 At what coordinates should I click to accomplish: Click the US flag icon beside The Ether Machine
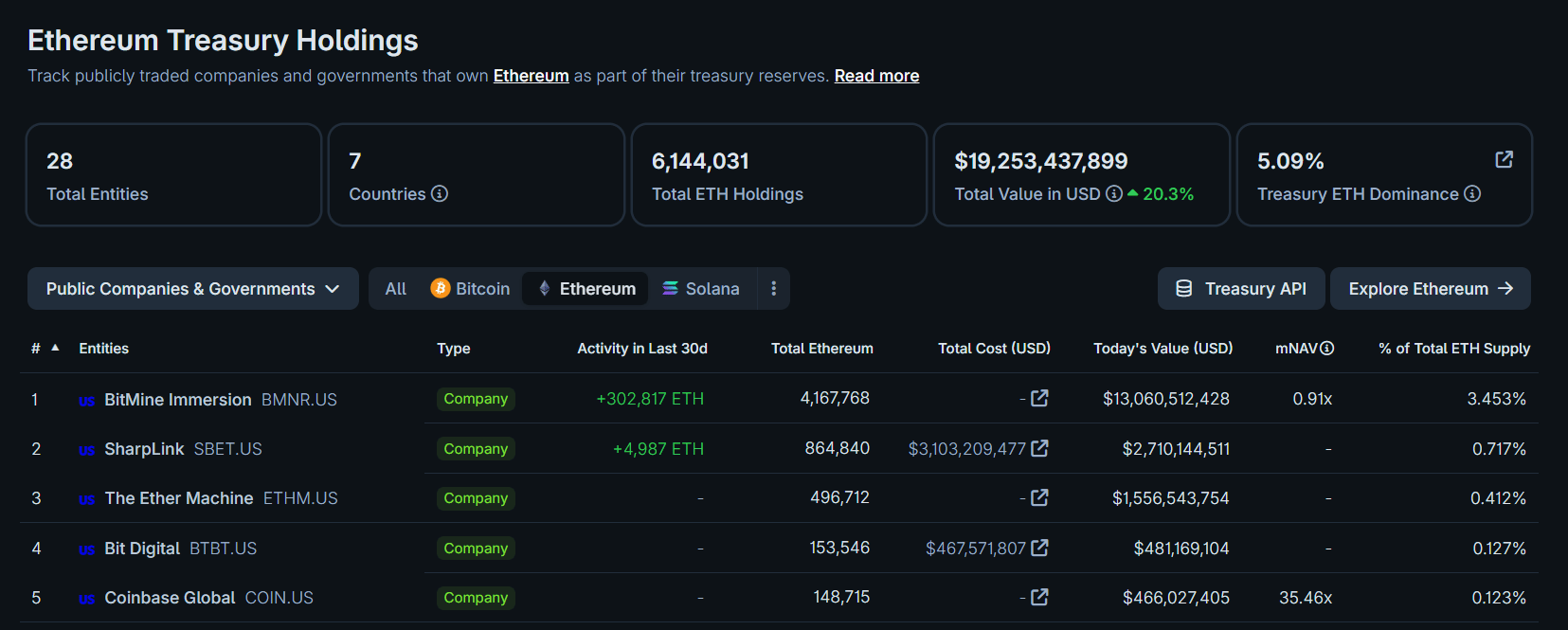pos(86,499)
